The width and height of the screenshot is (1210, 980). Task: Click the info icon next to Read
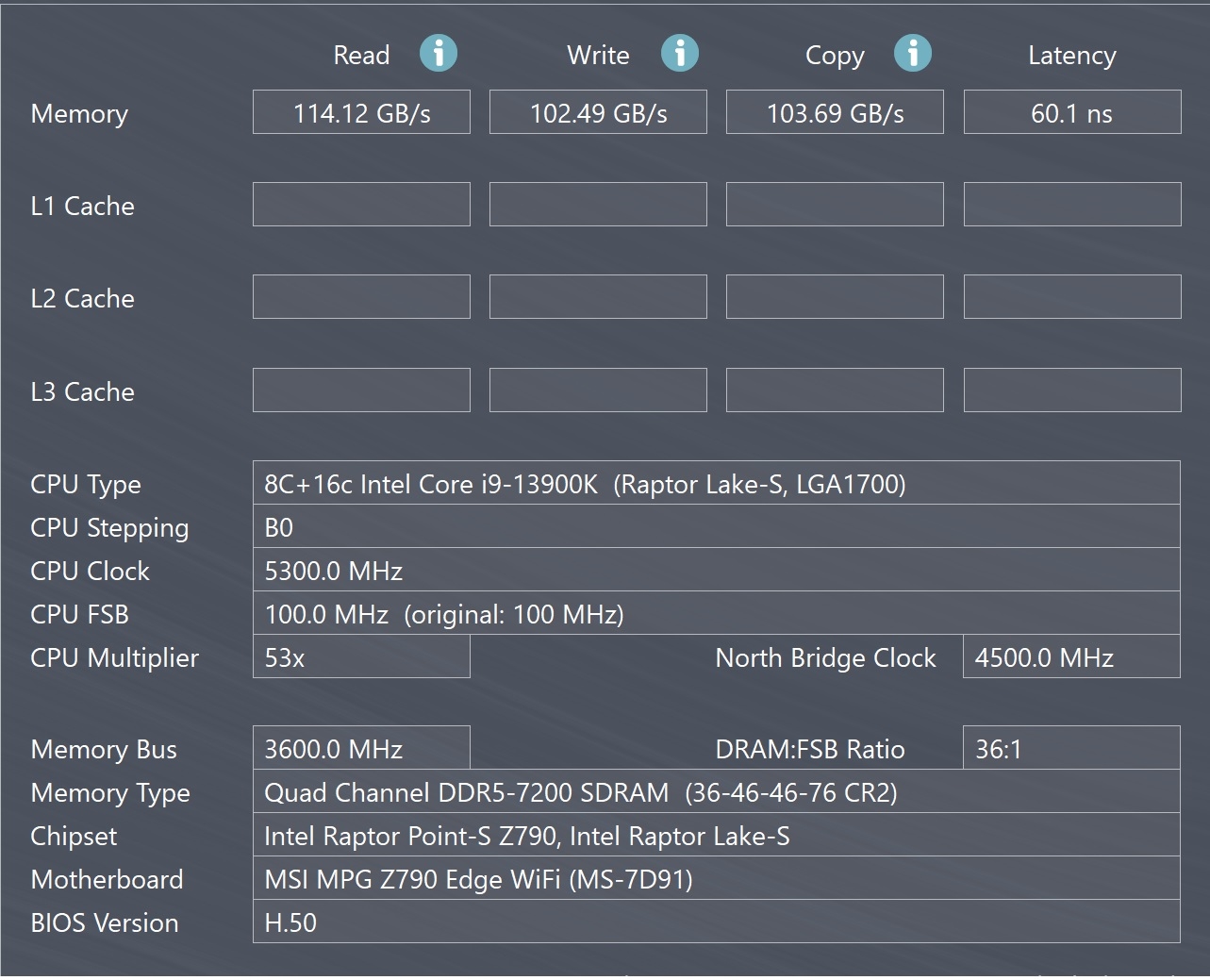pos(439,54)
